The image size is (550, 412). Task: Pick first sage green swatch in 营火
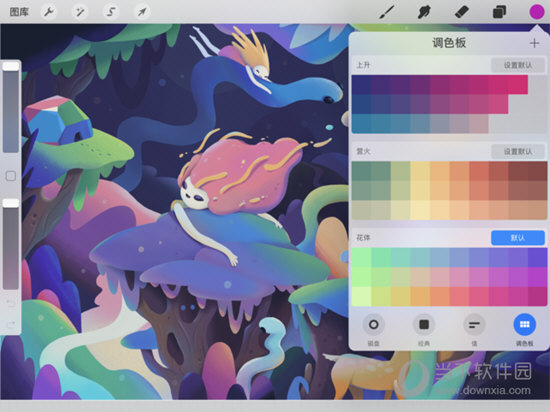point(362,171)
